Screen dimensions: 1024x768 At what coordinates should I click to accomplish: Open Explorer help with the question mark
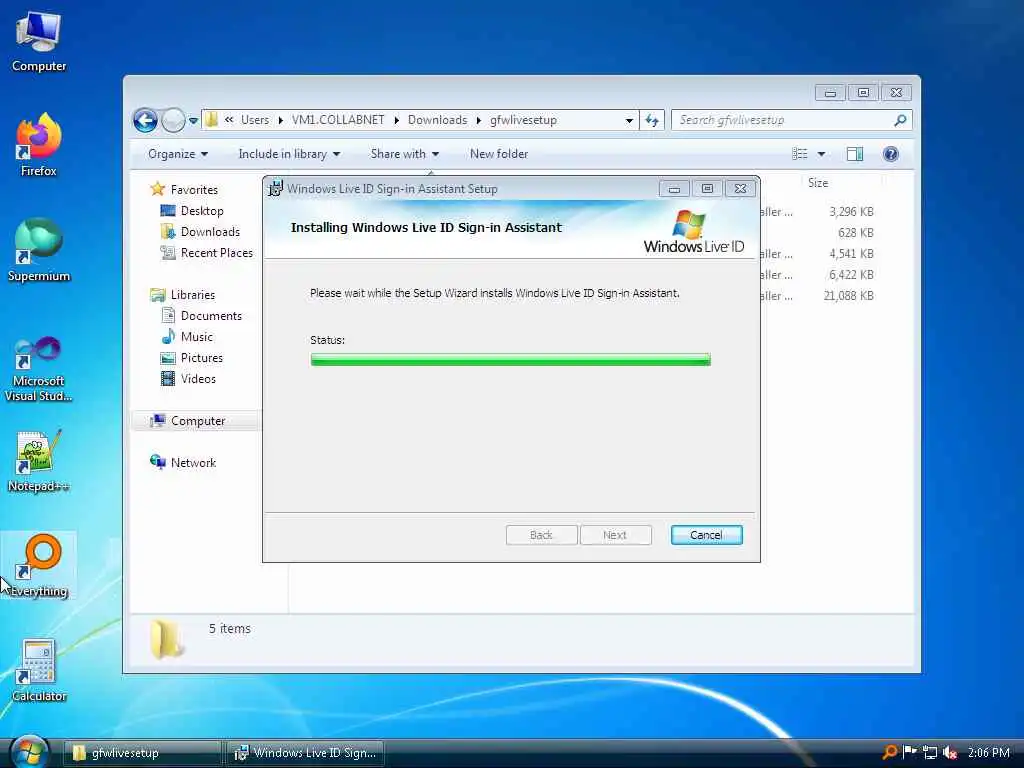click(891, 154)
